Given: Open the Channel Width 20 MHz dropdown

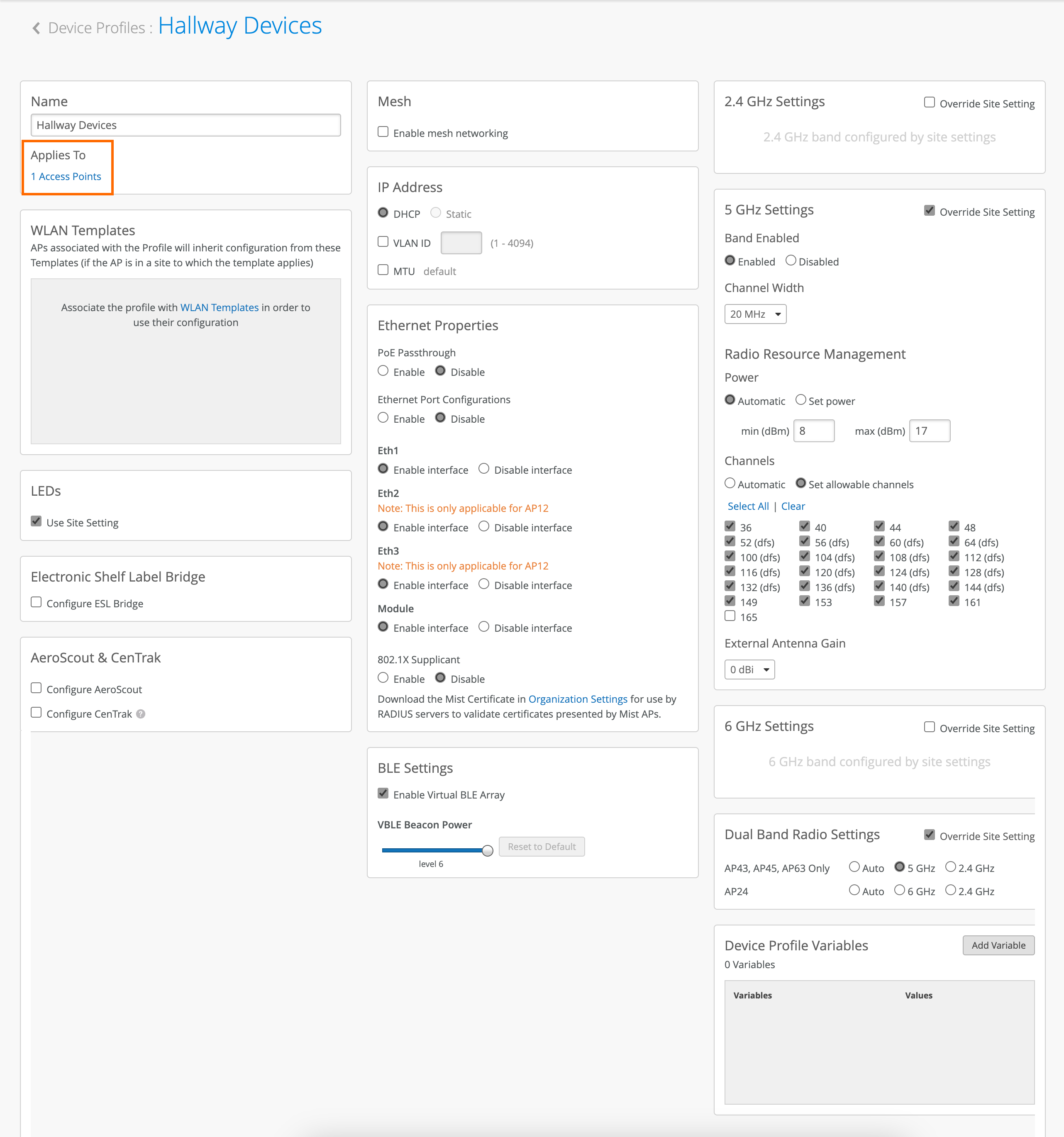Looking at the screenshot, I should pos(755,314).
